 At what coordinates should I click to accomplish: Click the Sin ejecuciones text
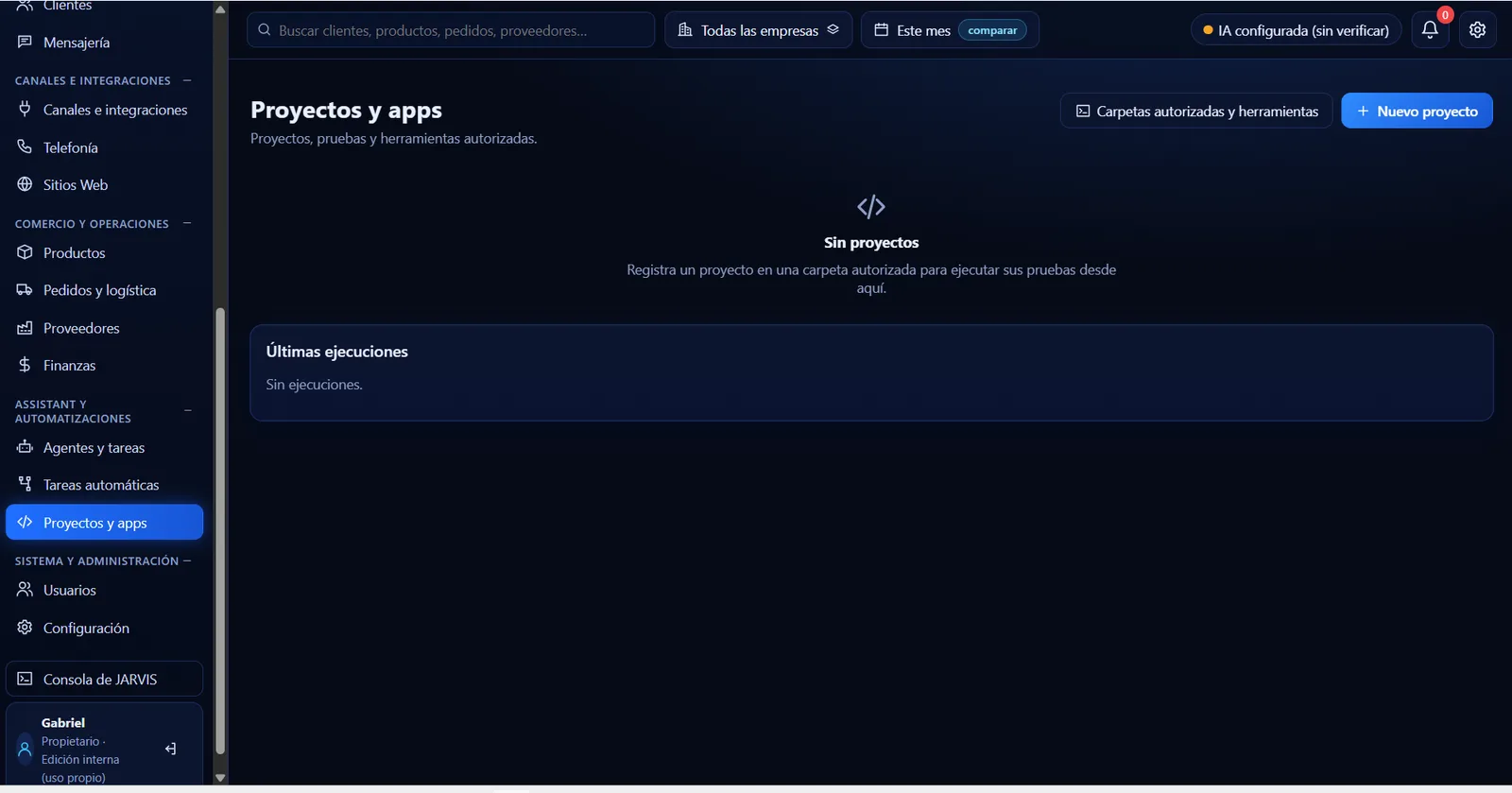pos(314,385)
